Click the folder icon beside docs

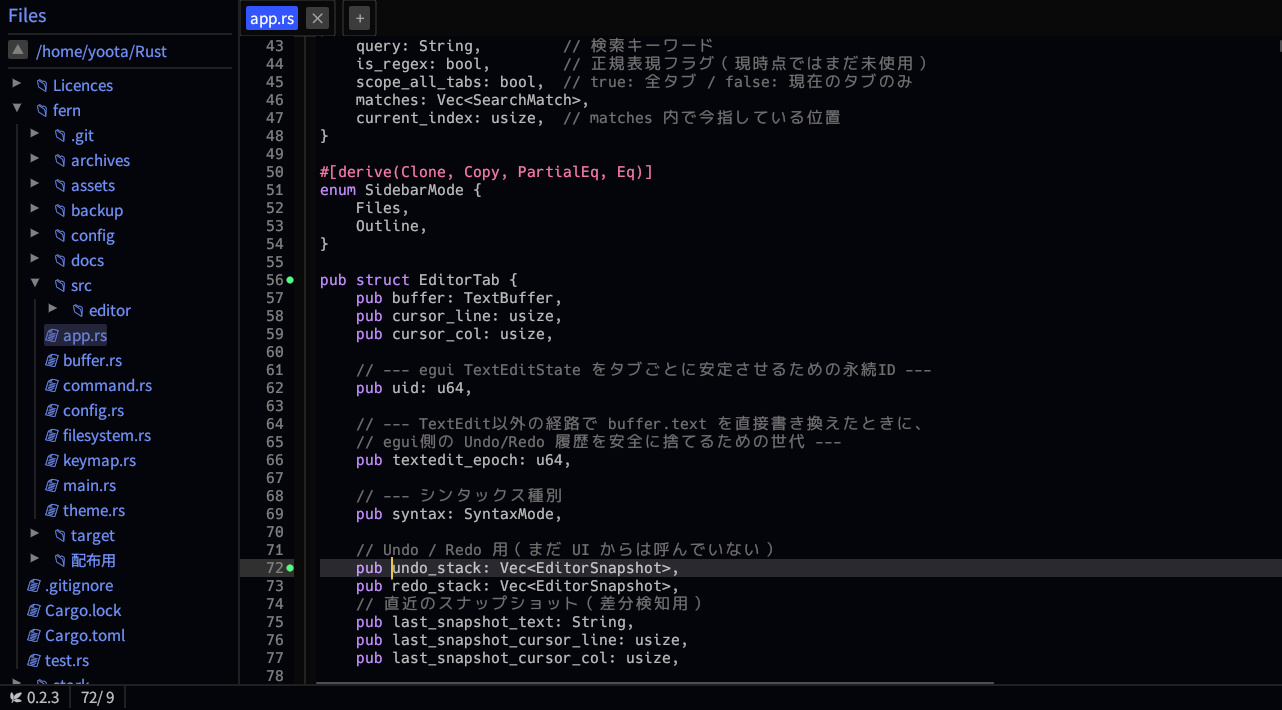60,261
